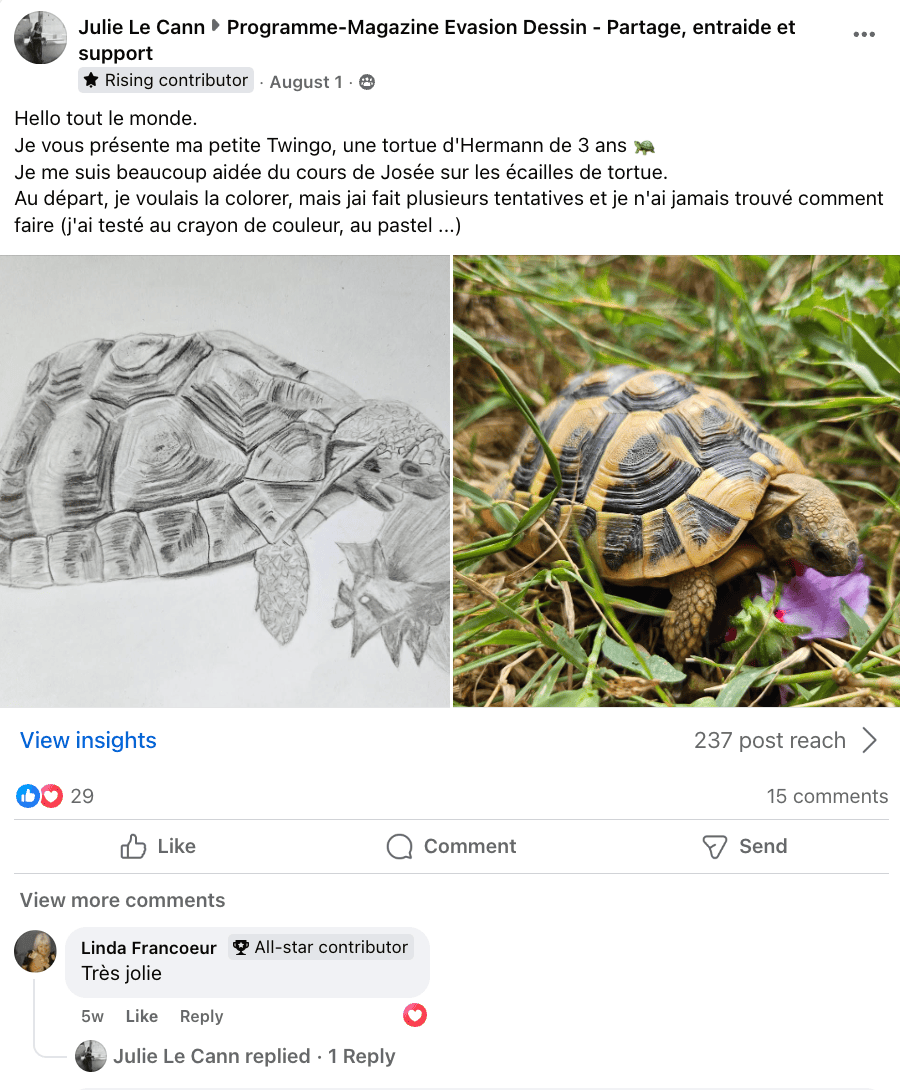This screenshot has width=900, height=1090.
Task: Open the blue like reaction icon
Action: 28,795
